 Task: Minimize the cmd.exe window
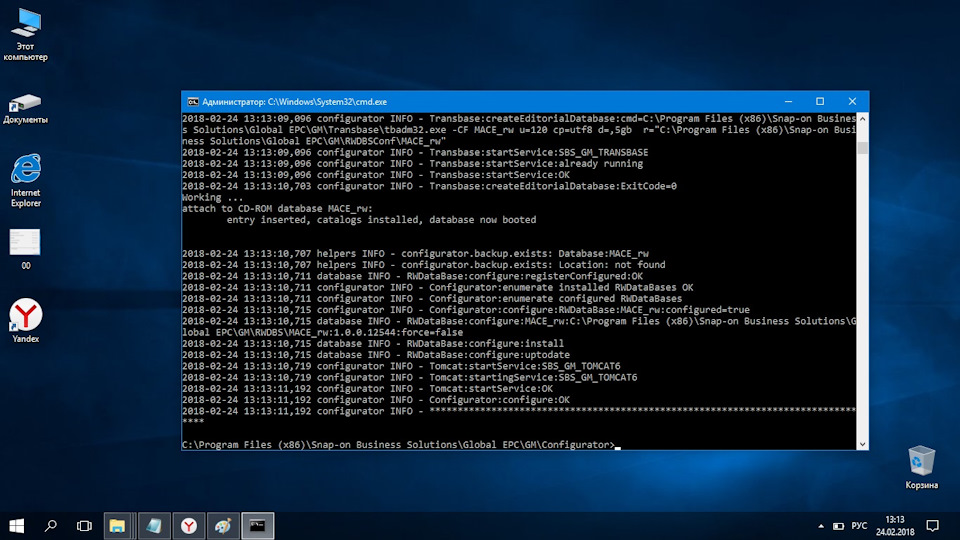(x=788, y=102)
